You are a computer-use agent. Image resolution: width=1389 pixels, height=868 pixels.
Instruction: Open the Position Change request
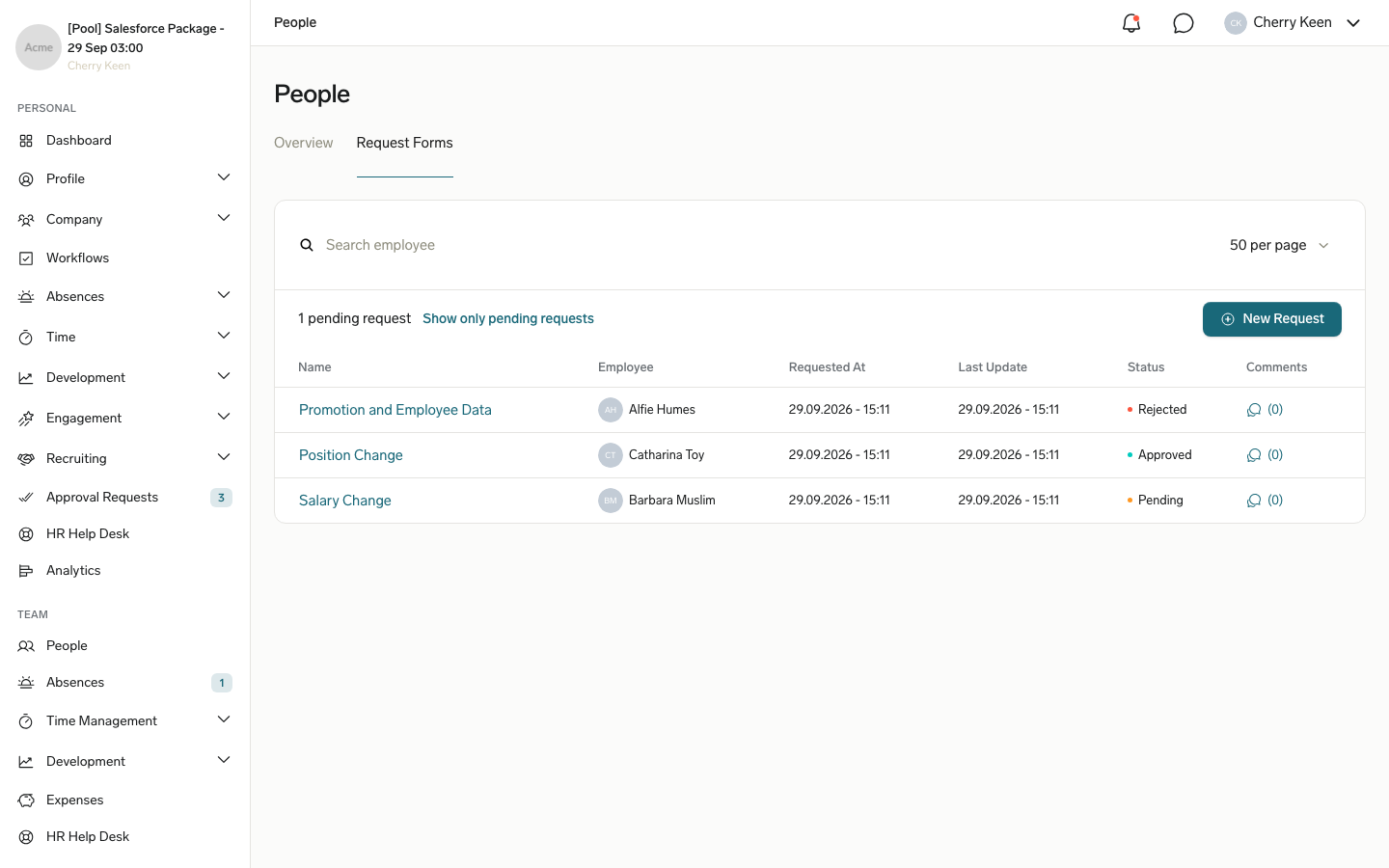[x=351, y=455]
